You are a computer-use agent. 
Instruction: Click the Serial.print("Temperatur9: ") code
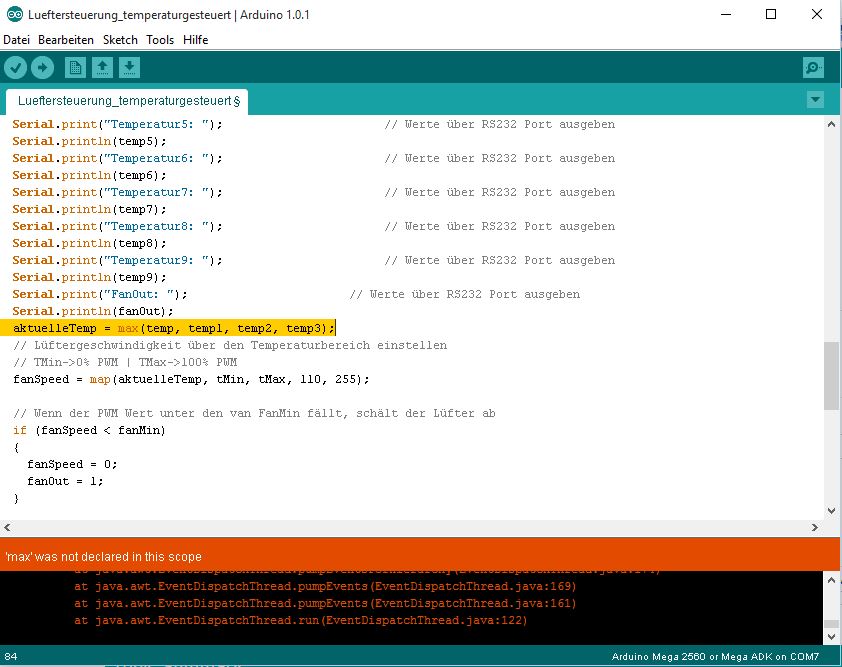point(117,260)
